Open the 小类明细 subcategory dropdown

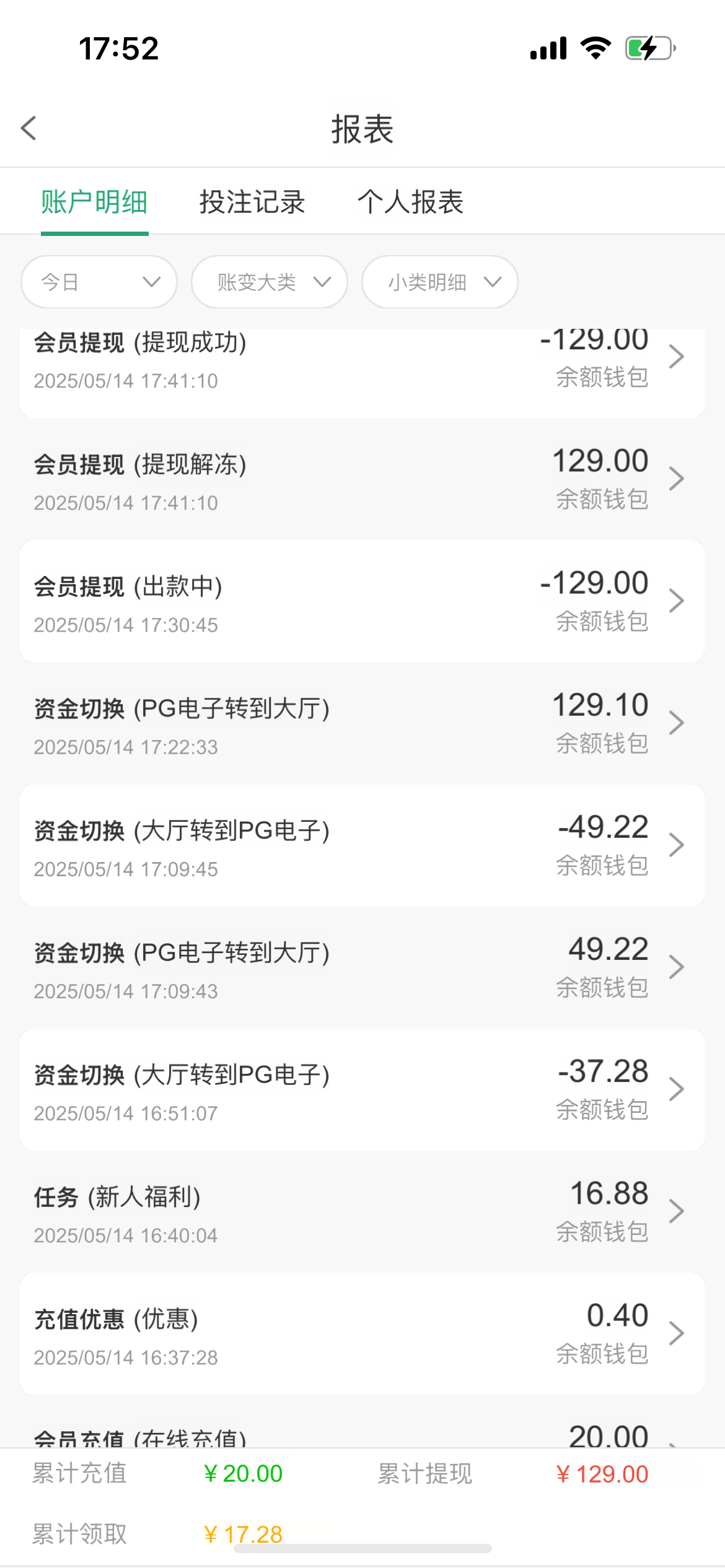pyautogui.click(x=440, y=282)
